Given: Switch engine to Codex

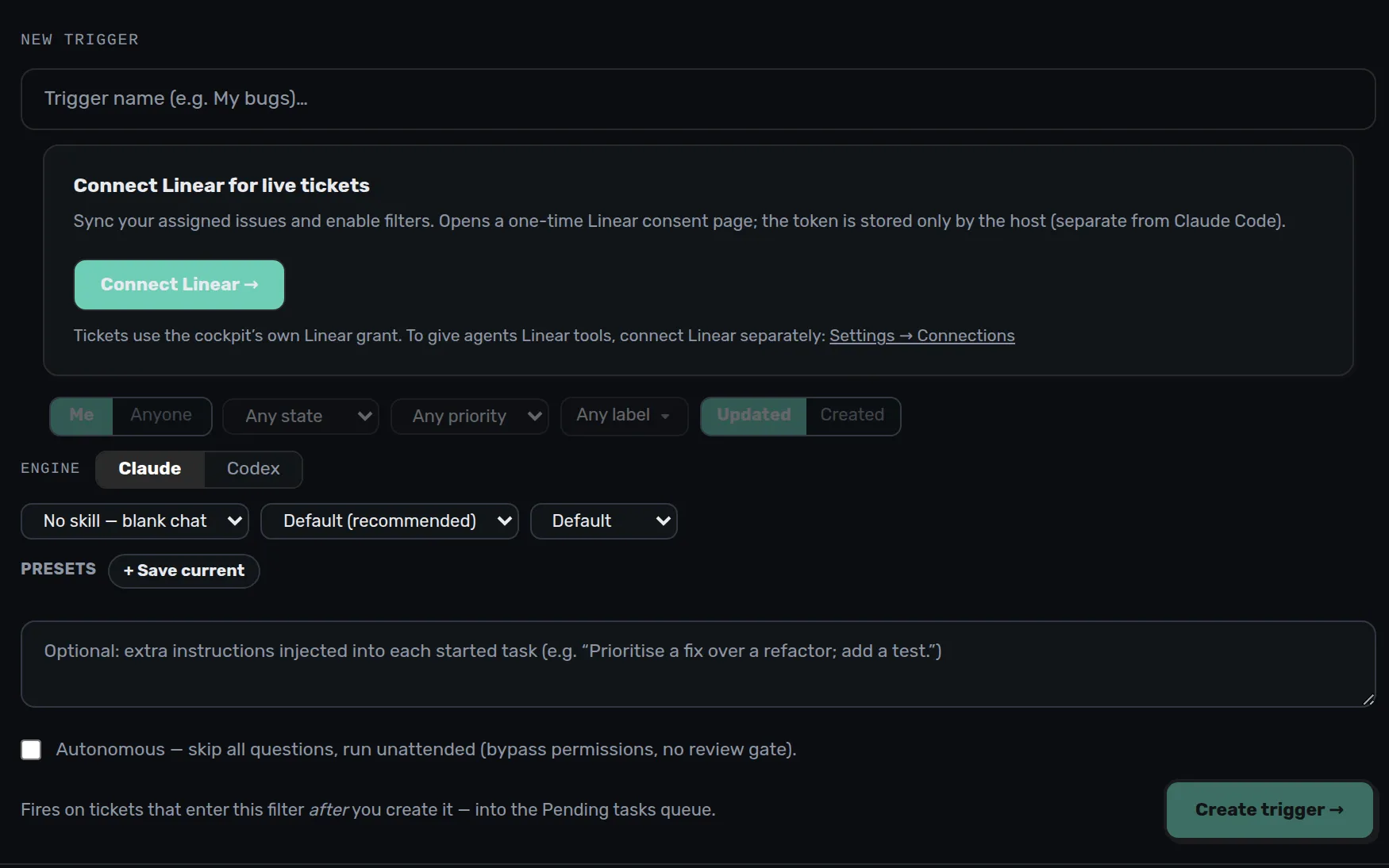Looking at the screenshot, I should coord(253,469).
